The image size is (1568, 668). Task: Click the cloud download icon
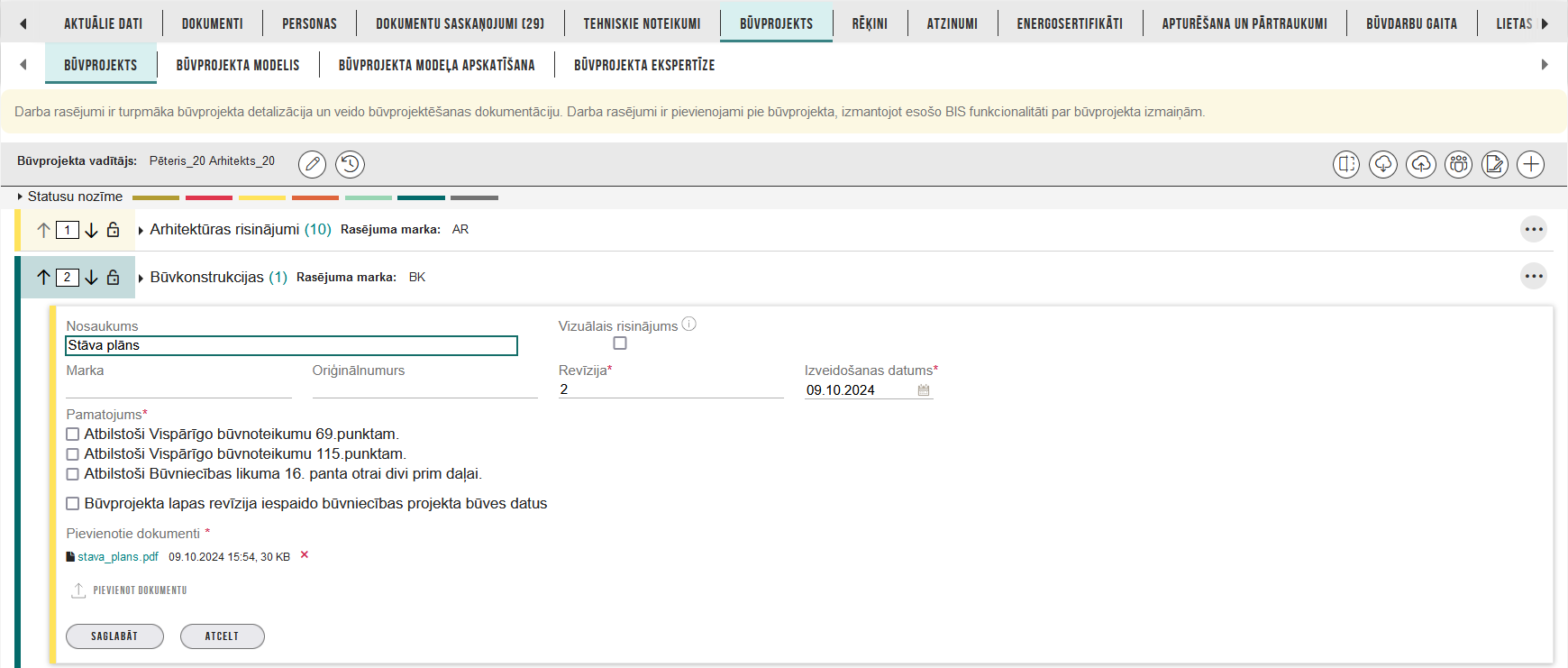coord(1383,164)
